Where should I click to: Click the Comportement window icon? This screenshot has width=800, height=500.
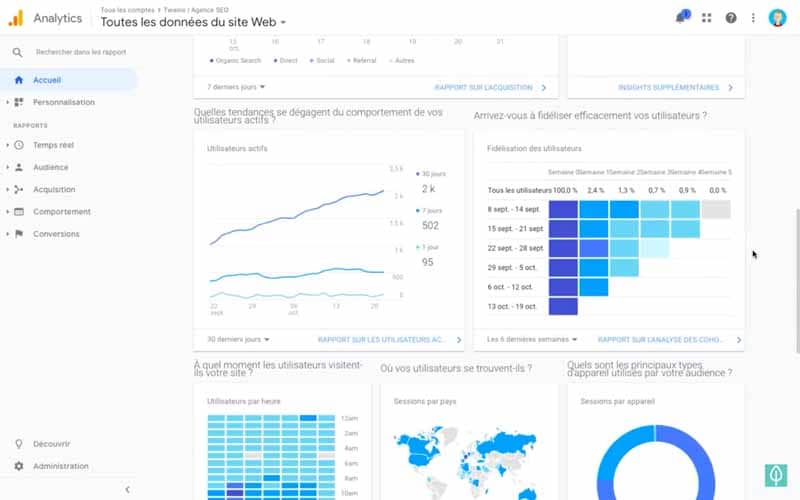coord(19,212)
